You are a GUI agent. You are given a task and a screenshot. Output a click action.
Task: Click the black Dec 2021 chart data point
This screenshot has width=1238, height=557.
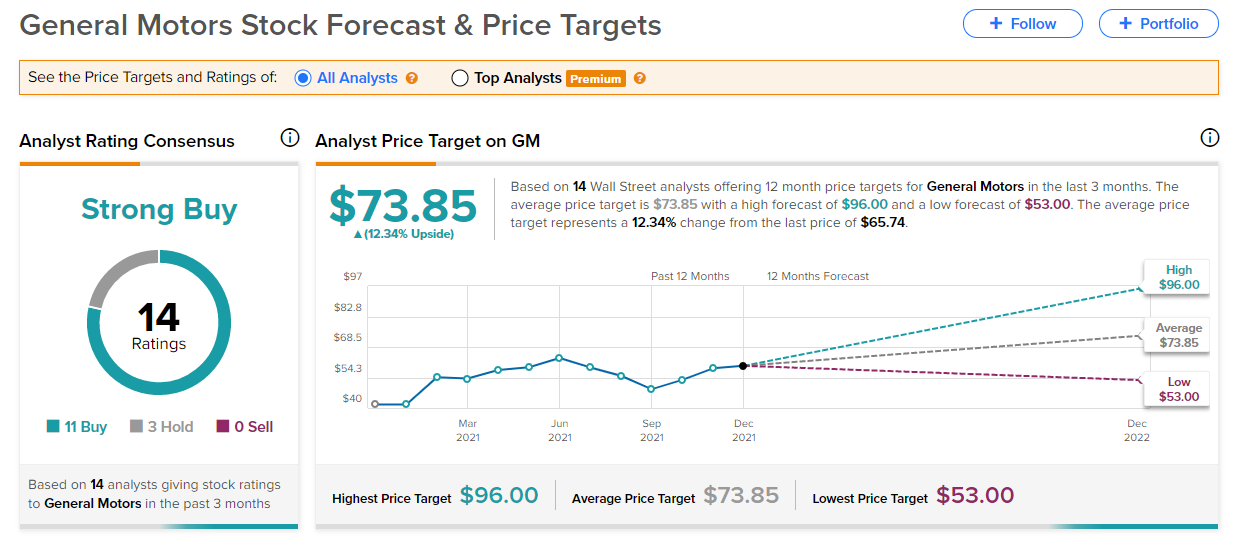(x=743, y=366)
